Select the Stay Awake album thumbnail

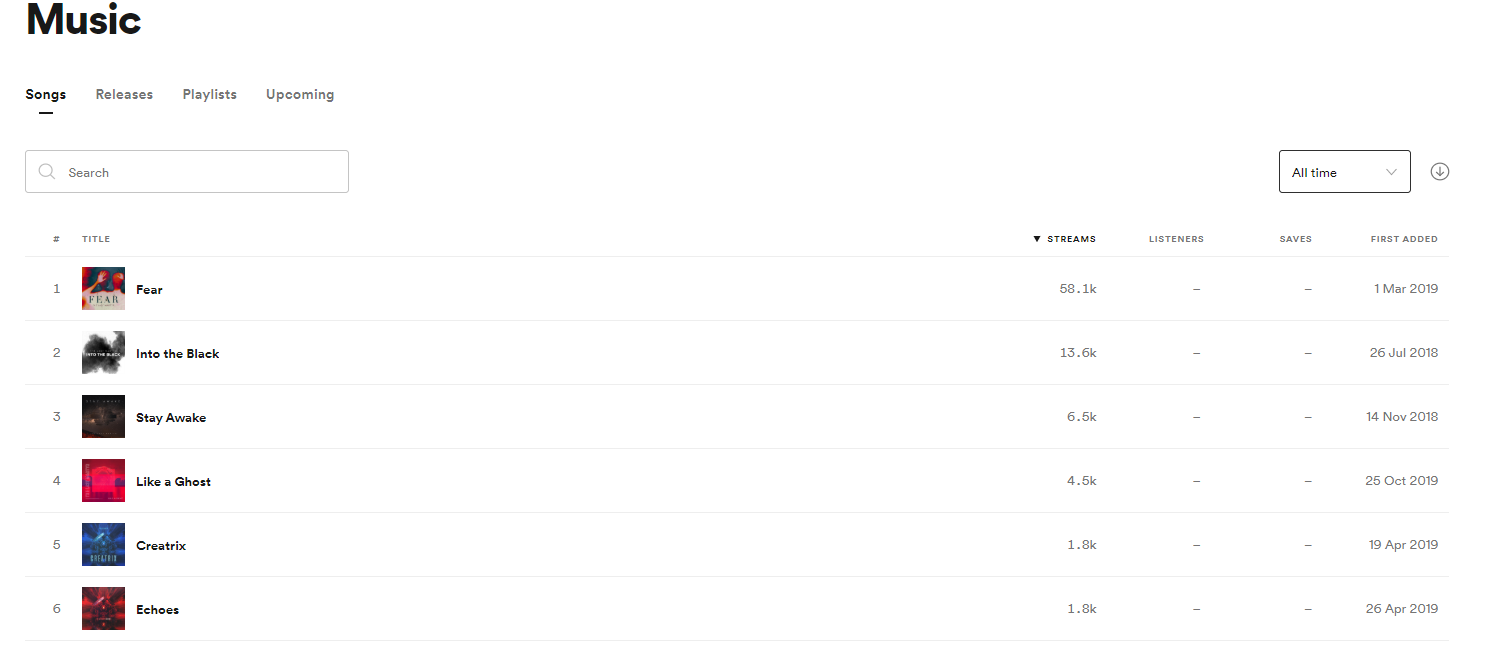[x=103, y=416]
